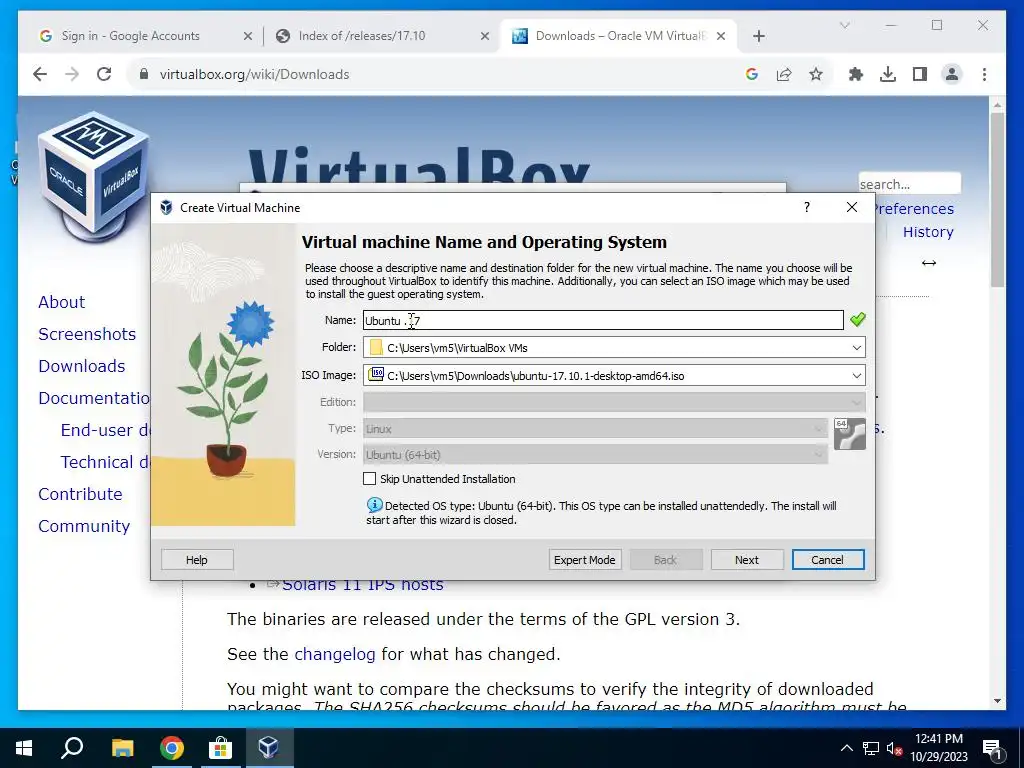Click the Help button in dialog
The width and height of the screenshot is (1024, 768).
pos(197,560)
